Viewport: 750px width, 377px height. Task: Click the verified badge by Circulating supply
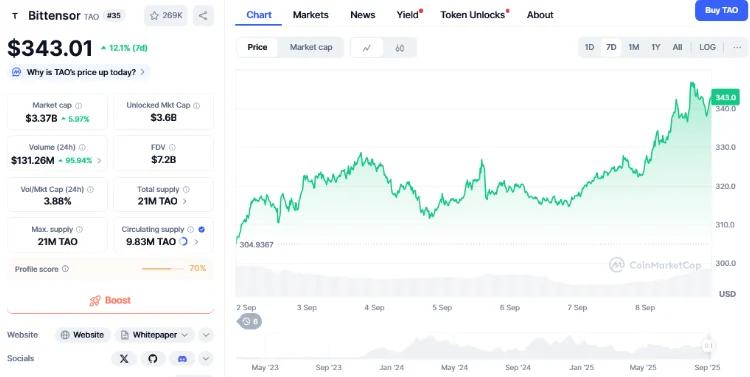pyautogui.click(x=201, y=230)
